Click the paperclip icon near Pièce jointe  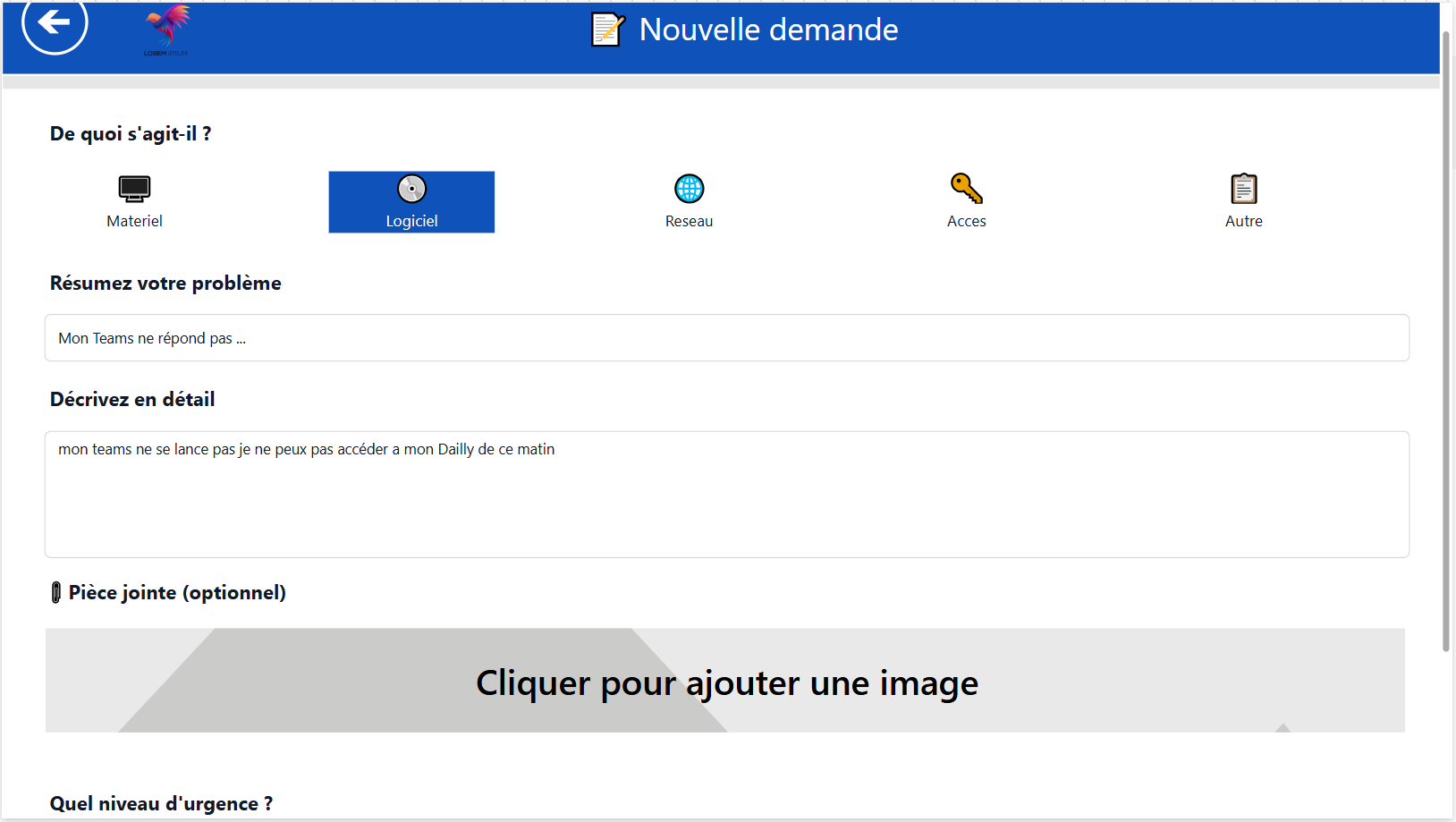(56, 592)
